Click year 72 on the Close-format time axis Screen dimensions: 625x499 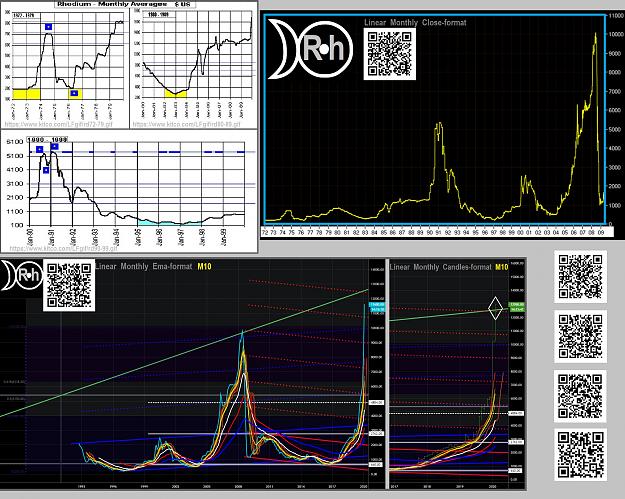265,232
